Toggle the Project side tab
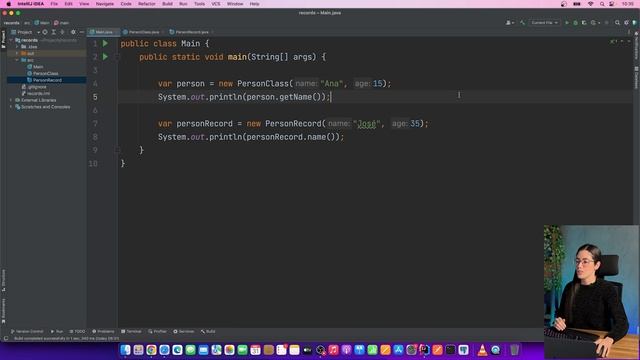This screenshot has width=640, height=360. click(3, 40)
